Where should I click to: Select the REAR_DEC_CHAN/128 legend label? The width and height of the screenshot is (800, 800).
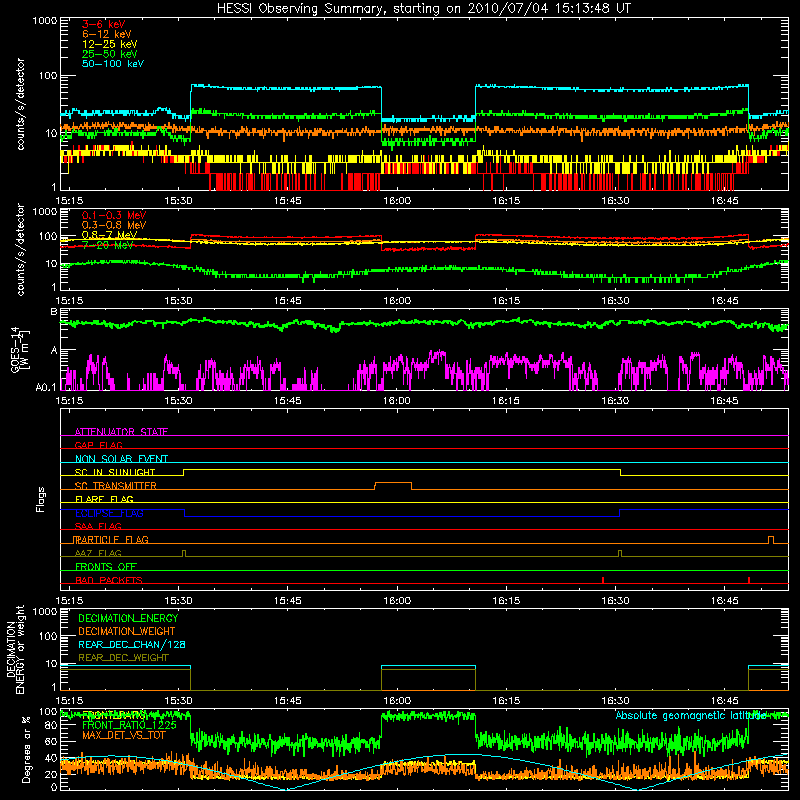tap(132, 644)
